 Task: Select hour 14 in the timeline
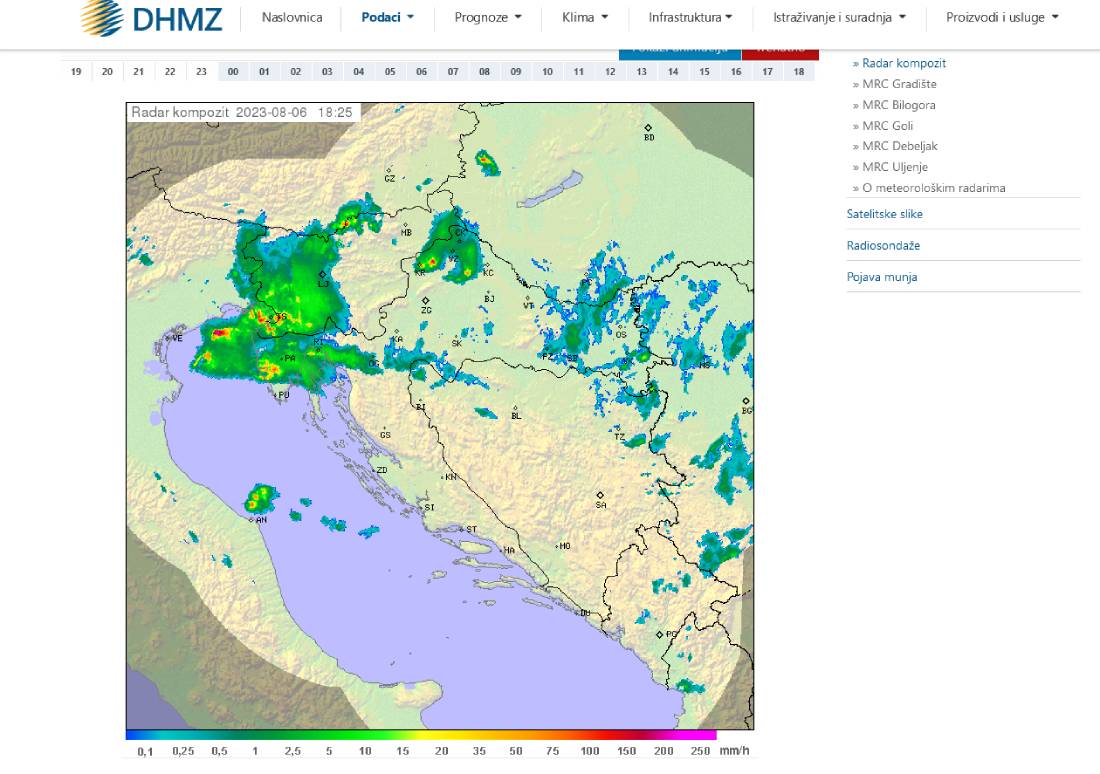point(673,72)
